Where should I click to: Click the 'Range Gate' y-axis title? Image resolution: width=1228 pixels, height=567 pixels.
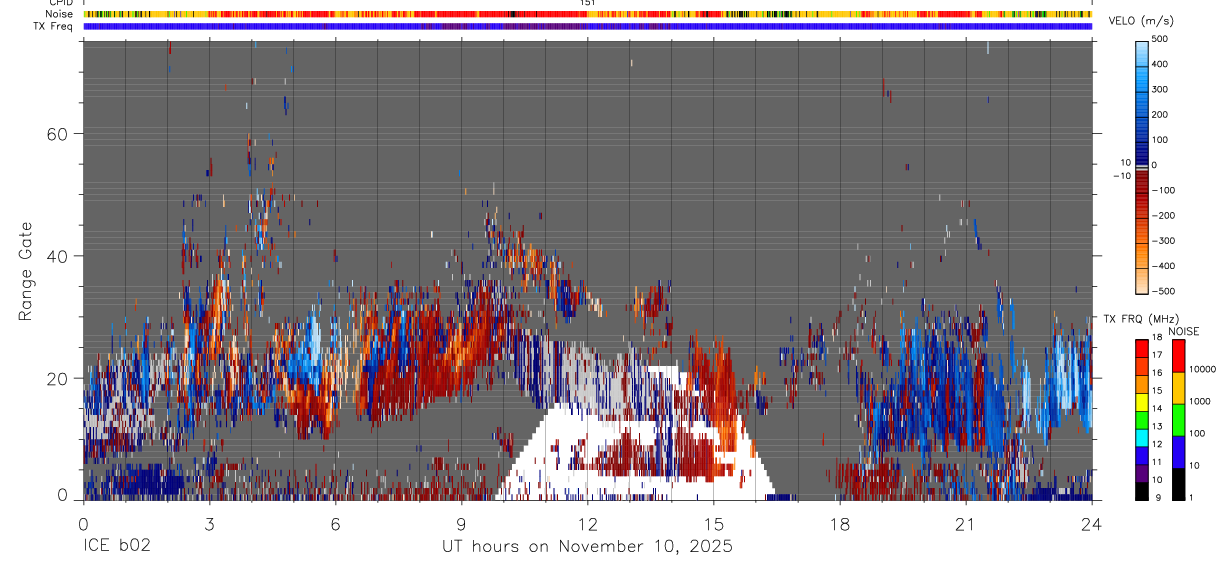pyautogui.click(x=27, y=271)
